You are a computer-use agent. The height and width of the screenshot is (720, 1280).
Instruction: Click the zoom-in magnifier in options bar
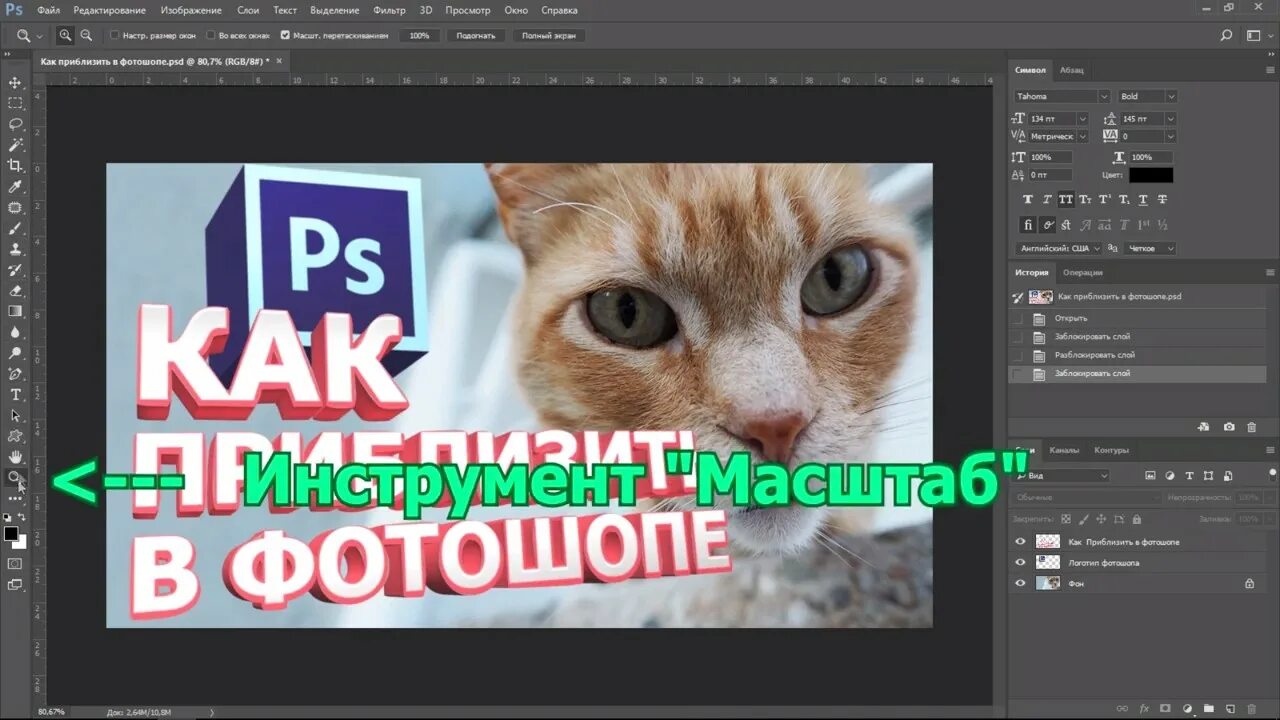coord(65,35)
